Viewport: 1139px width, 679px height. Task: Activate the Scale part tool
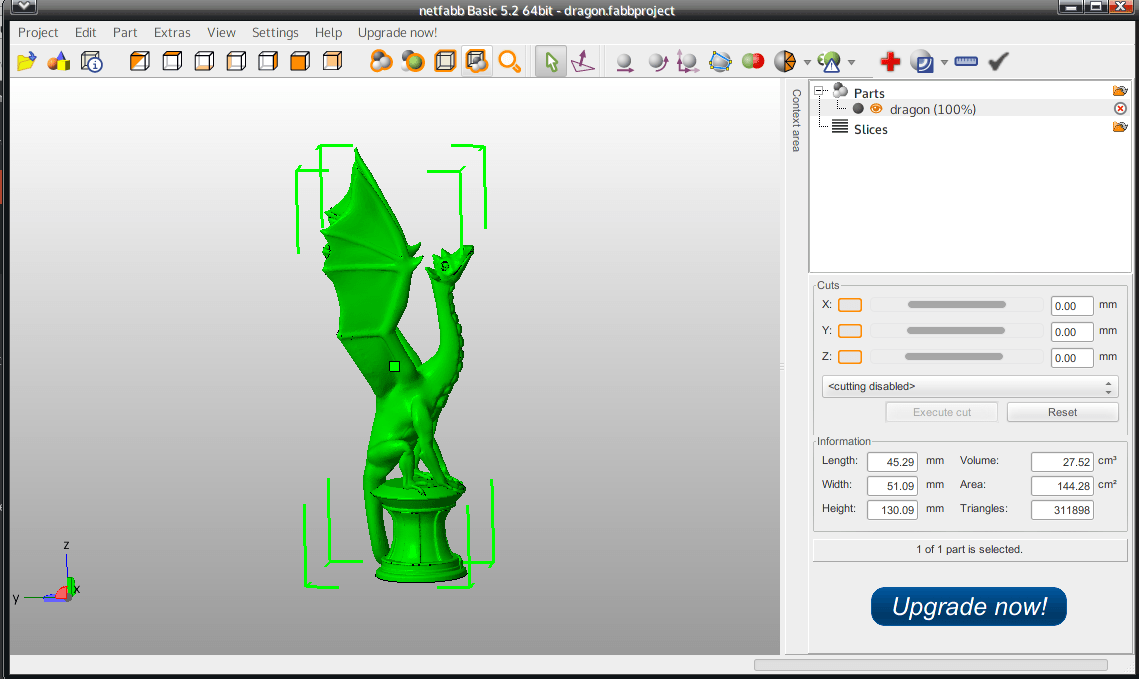pos(687,61)
